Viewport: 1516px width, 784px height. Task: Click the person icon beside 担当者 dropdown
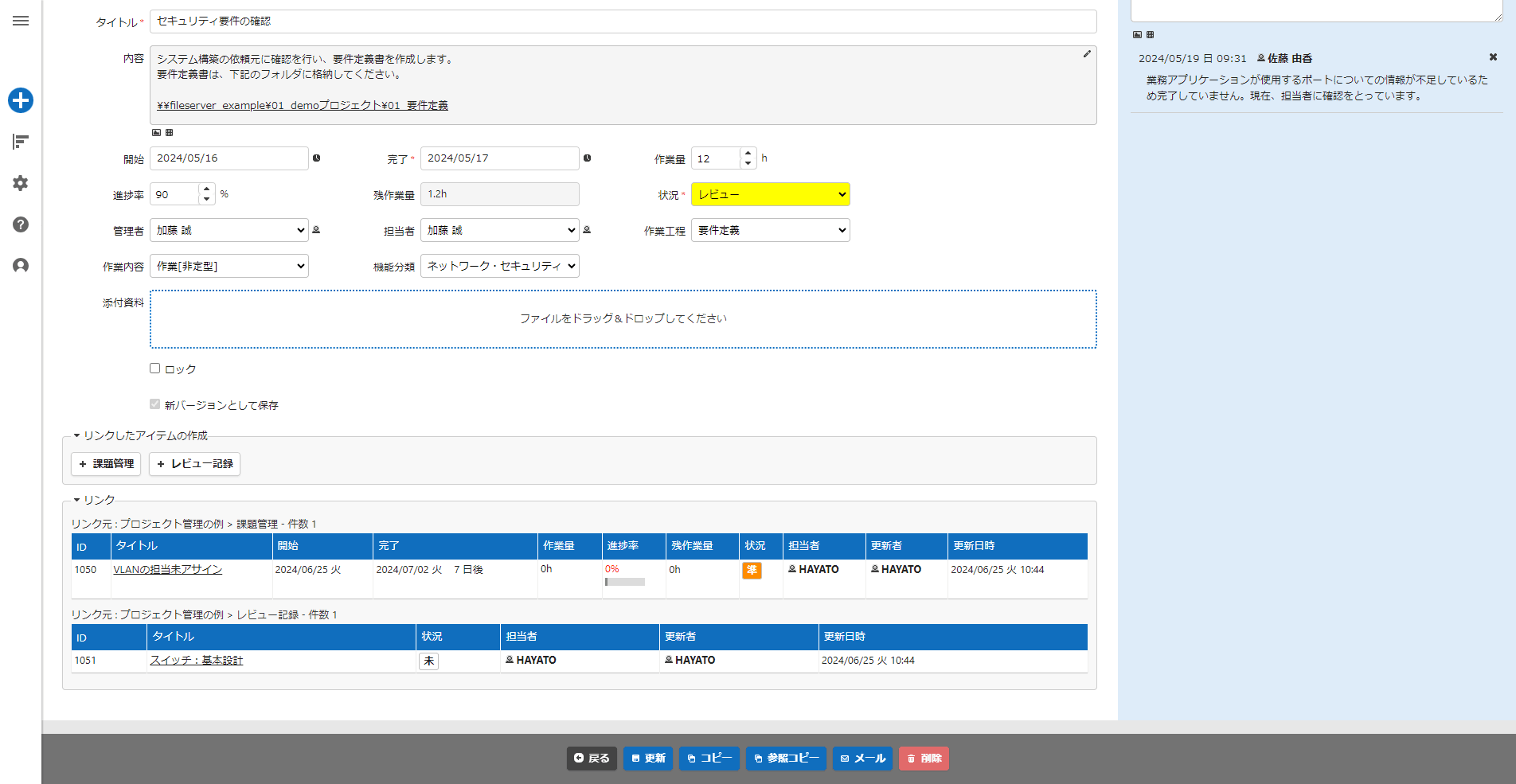pos(587,230)
